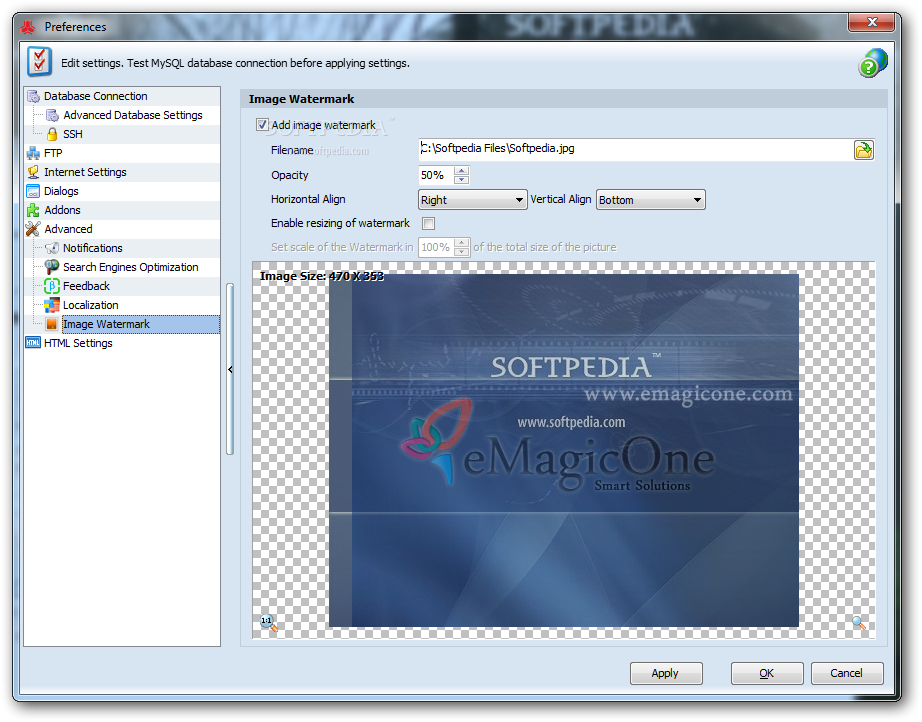
Task: Click the OK button
Action: pos(767,673)
